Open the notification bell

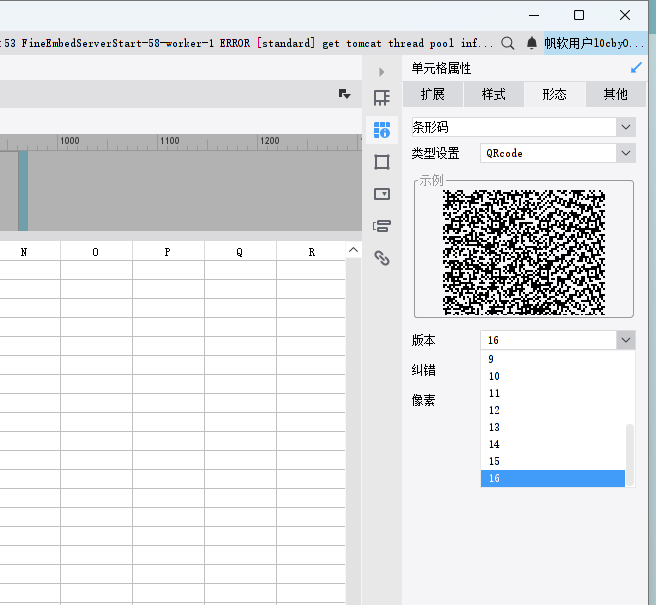pos(531,43)
